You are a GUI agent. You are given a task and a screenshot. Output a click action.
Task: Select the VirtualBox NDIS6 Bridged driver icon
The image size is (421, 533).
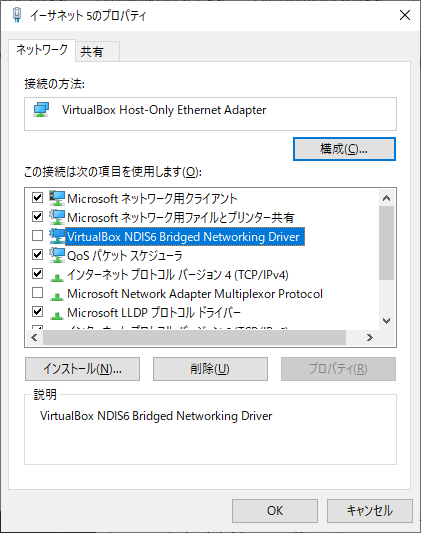coord(57,236)
